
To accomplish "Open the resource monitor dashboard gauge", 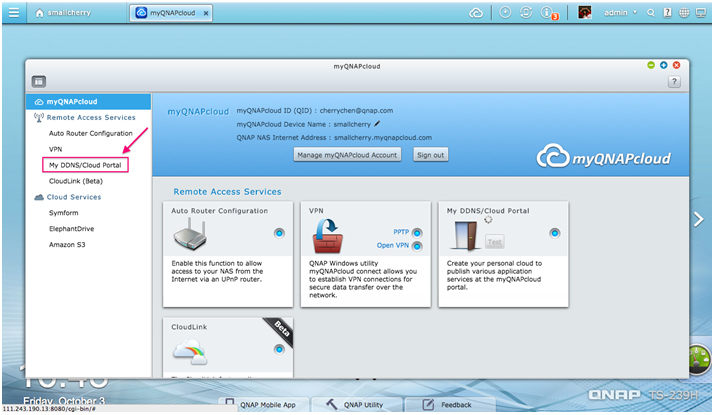I will [x=700, y=359].
